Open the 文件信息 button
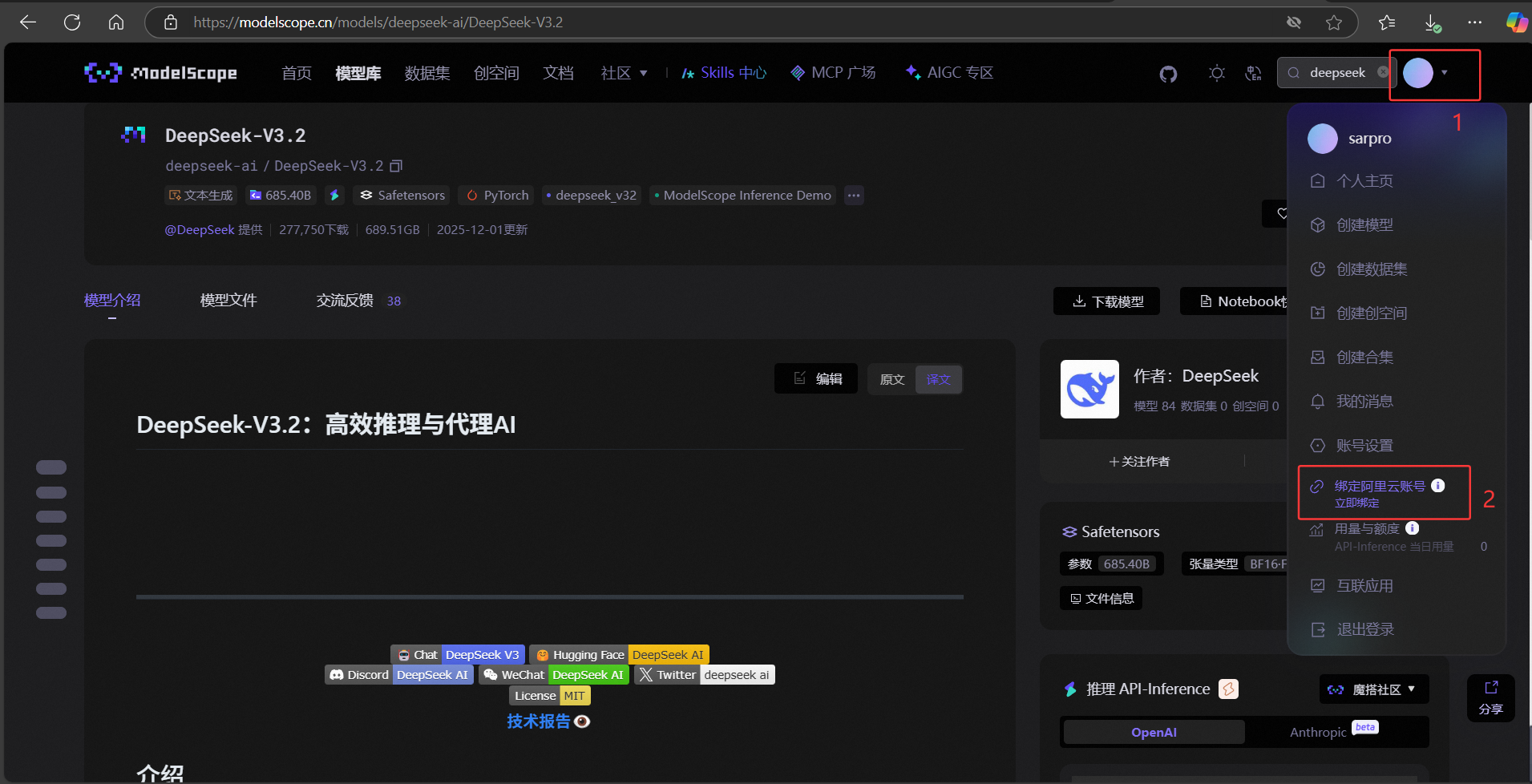The image size is (1532, 784). click(x=1102, y=598)
